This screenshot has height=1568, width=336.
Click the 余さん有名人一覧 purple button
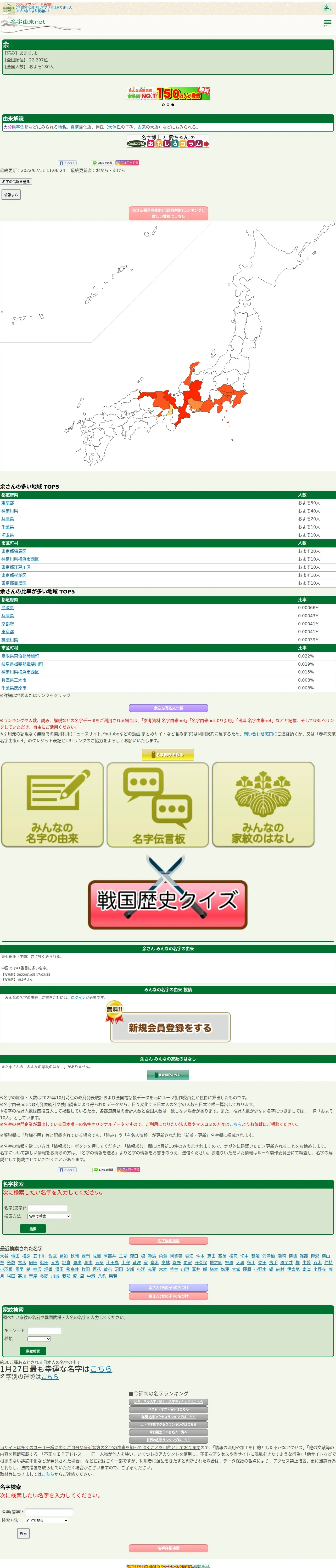(168, 708)
